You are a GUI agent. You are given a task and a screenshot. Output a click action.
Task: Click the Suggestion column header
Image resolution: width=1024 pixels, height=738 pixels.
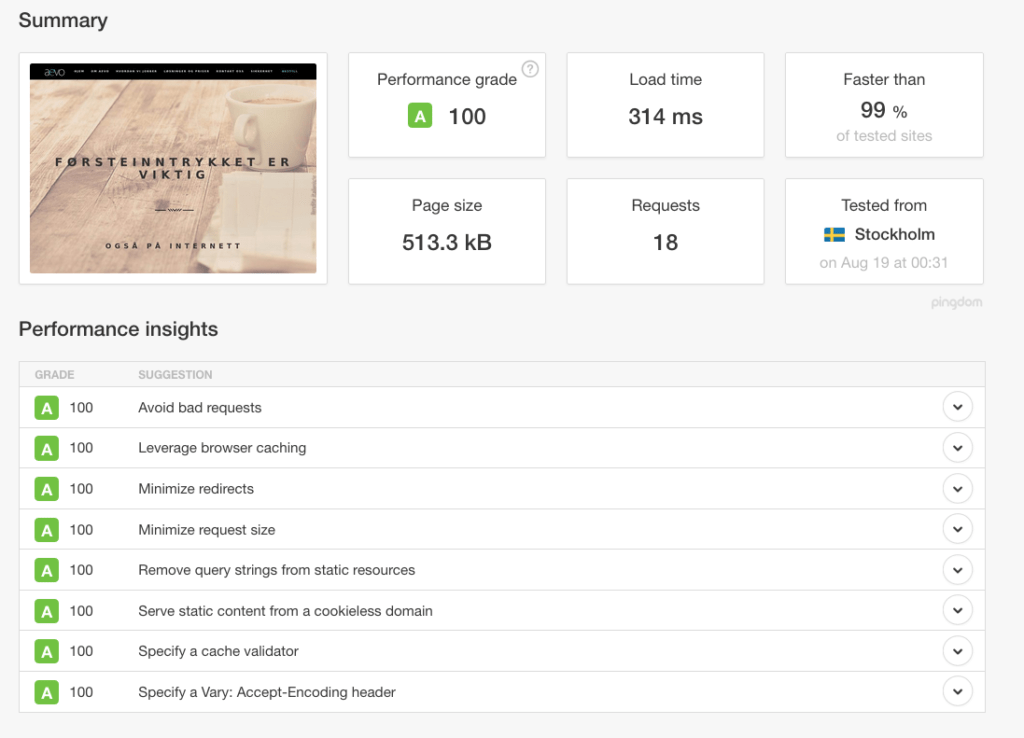[x=175, y=375]
